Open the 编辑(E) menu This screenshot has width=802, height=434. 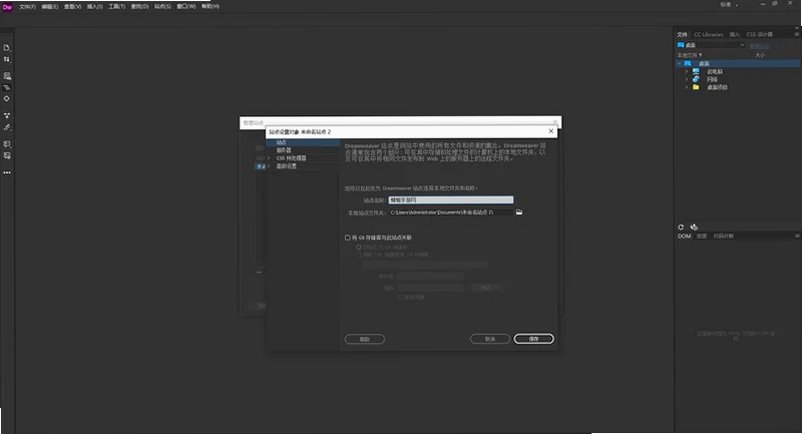pos(50,7)
